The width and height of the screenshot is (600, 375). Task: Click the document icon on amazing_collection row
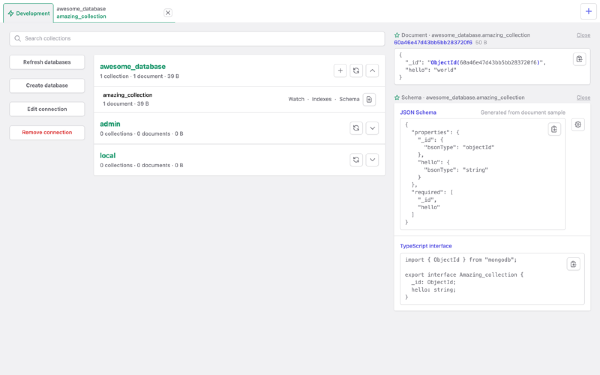(x=369, y=99)
